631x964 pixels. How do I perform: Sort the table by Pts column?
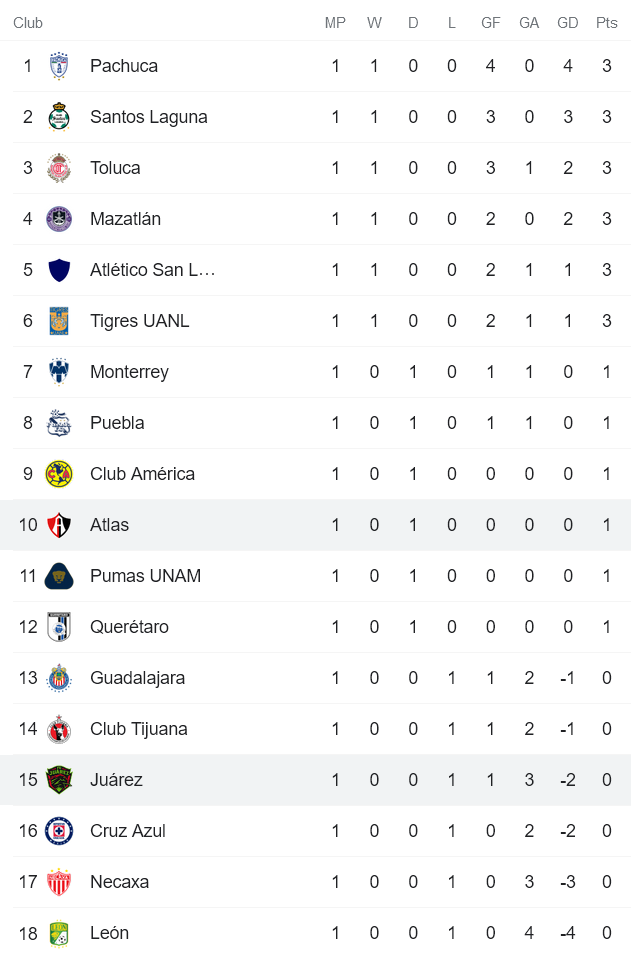[x=606, y=22]
